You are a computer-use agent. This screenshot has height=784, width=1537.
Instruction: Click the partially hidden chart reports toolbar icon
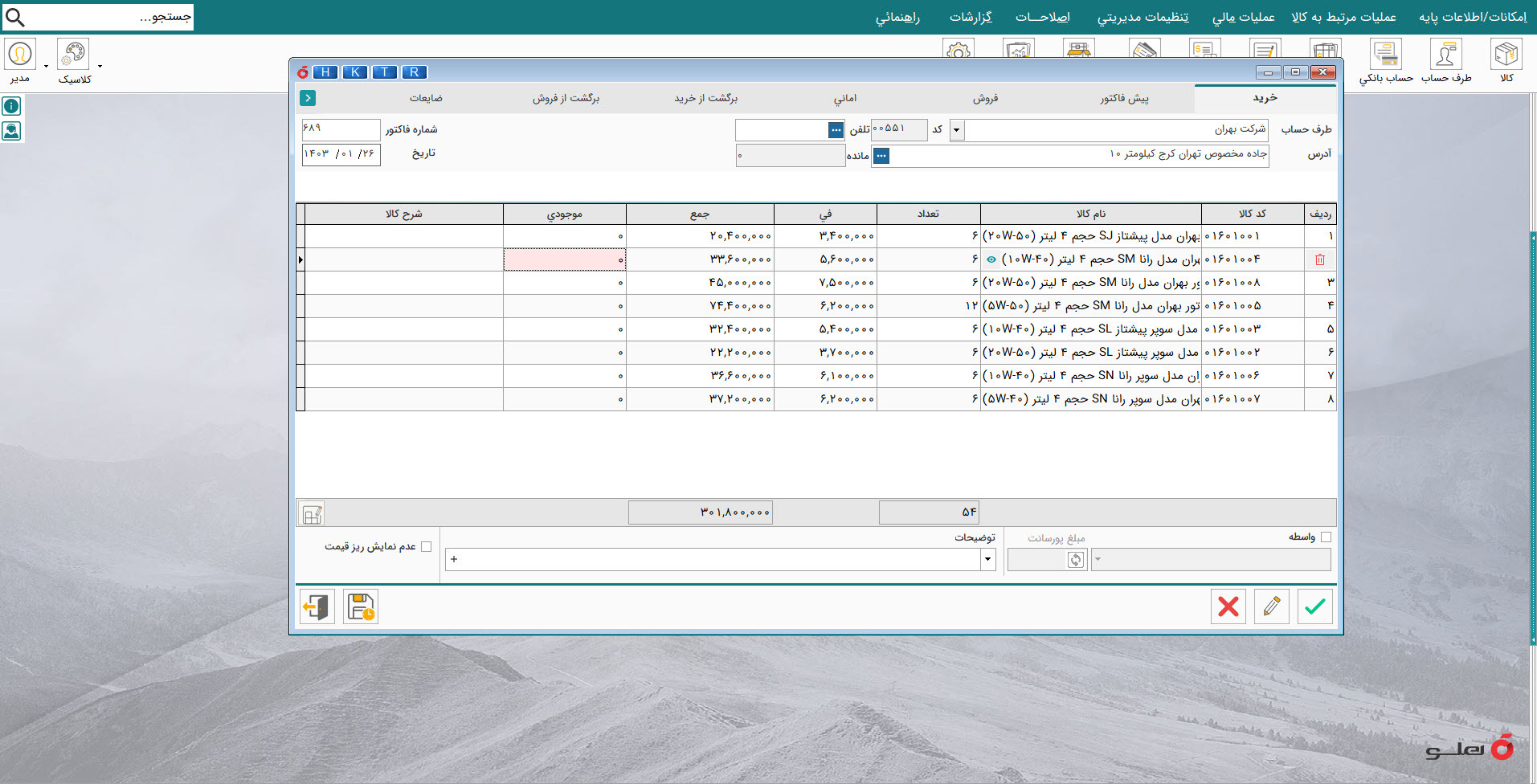(x=1019, y=48)
